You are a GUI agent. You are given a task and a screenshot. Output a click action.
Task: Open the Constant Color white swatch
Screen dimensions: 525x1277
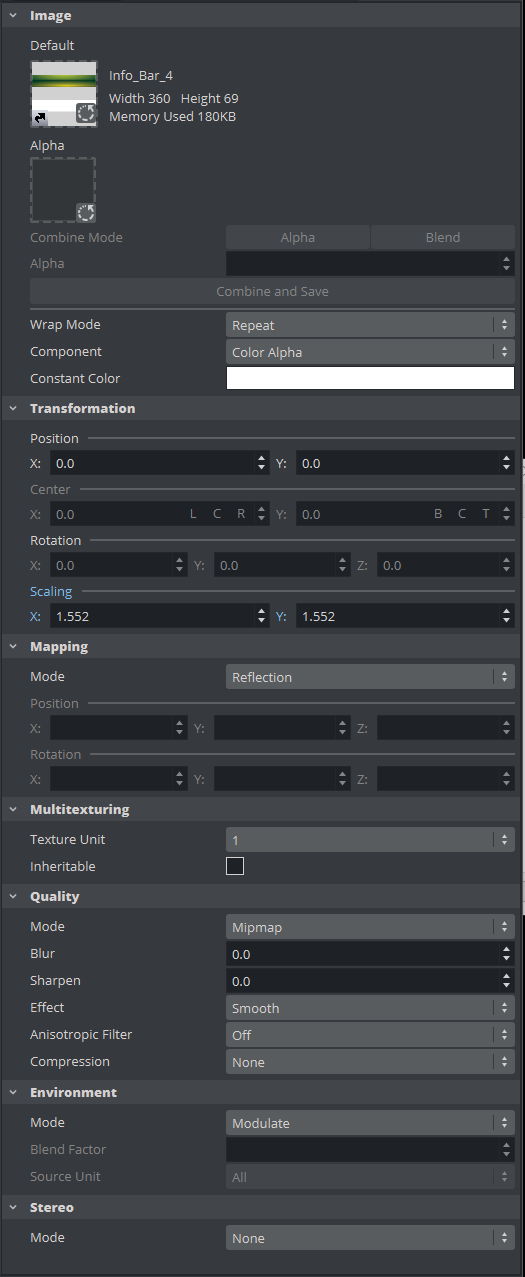[x=370, y=378]
